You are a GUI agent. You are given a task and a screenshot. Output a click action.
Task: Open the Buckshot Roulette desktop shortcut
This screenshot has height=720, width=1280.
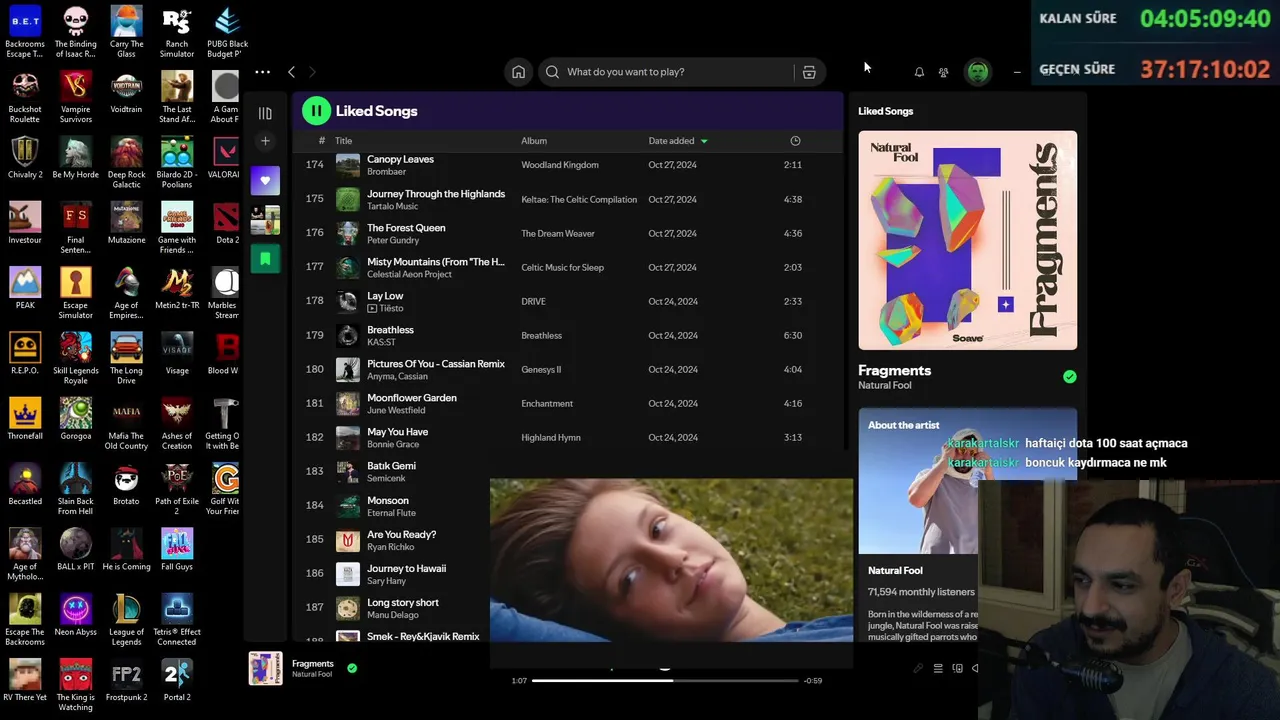pos(25,97)
